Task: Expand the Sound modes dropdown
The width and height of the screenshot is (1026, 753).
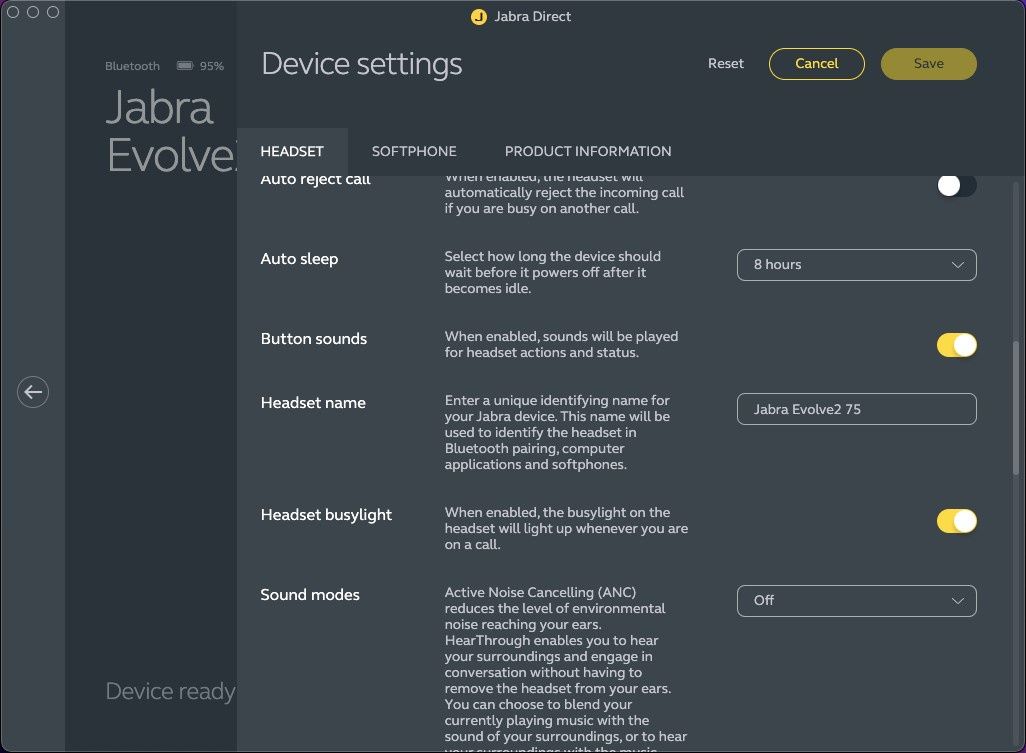Action: [x=857, y=601]
